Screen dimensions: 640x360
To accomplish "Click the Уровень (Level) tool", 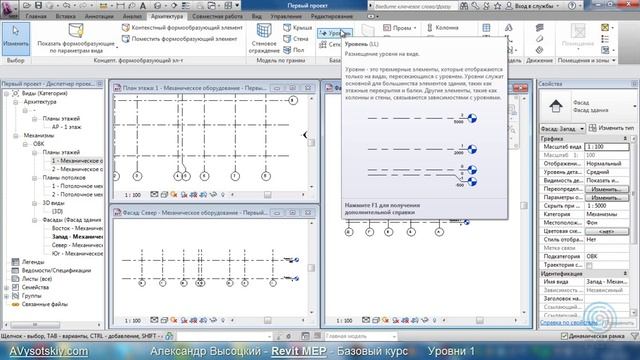I will [x=334, y=33].
